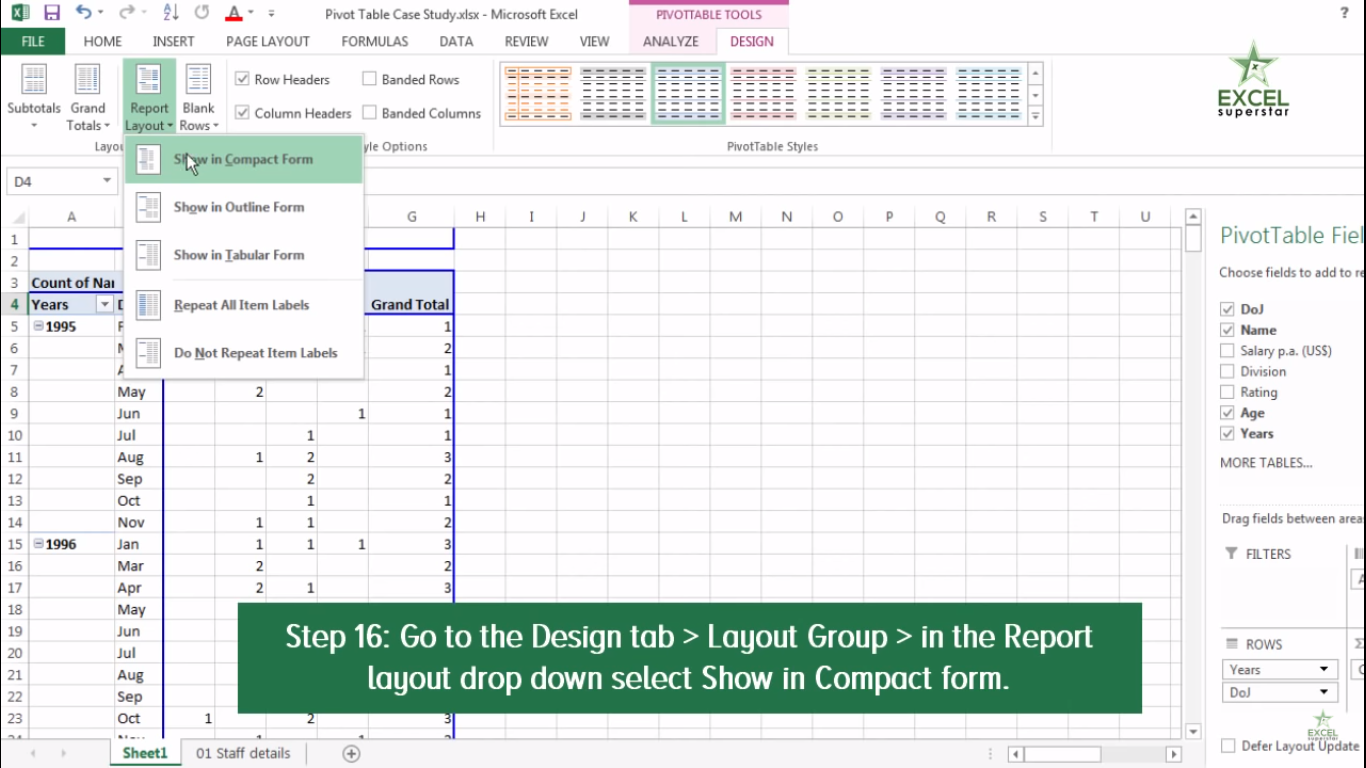Click the Help question mark icon
The height and width of the screenshot is (768, 1366).
point(1344,13)
